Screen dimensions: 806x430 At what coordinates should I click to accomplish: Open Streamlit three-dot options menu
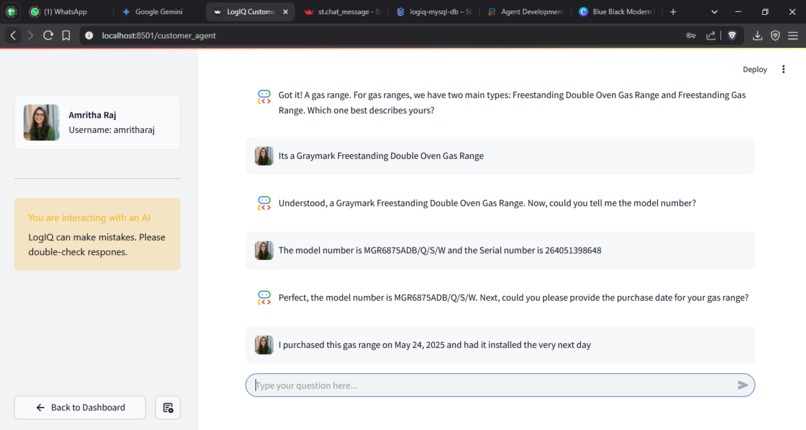click(x=783, y=69)
